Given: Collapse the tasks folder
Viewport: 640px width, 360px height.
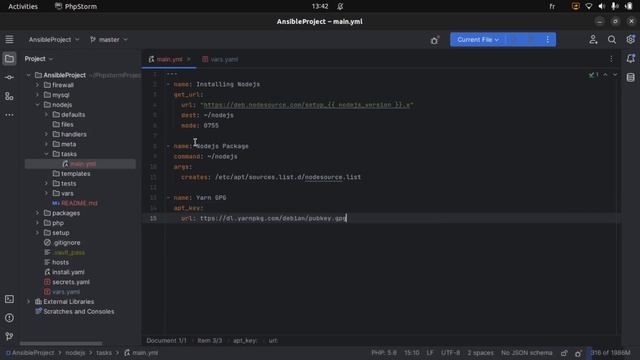Looking at the screenshot, I should pyautogui.click(x=47, y=154).
